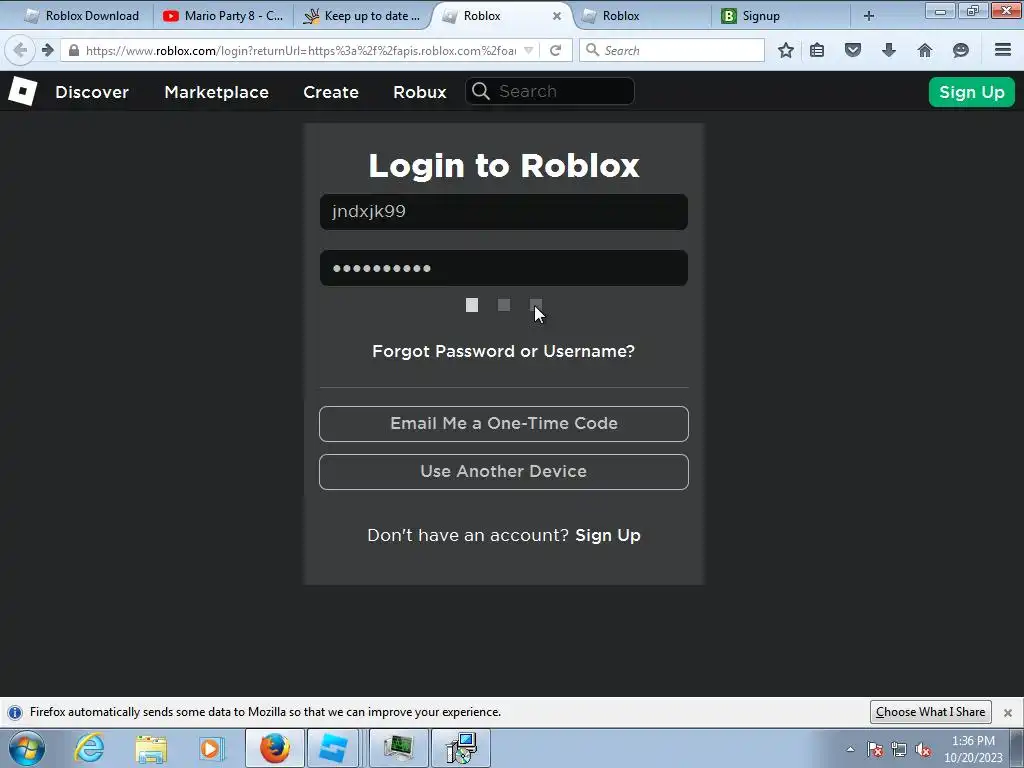Click the URL address bar
This screenshot has width=1024, height=768.
300,50
